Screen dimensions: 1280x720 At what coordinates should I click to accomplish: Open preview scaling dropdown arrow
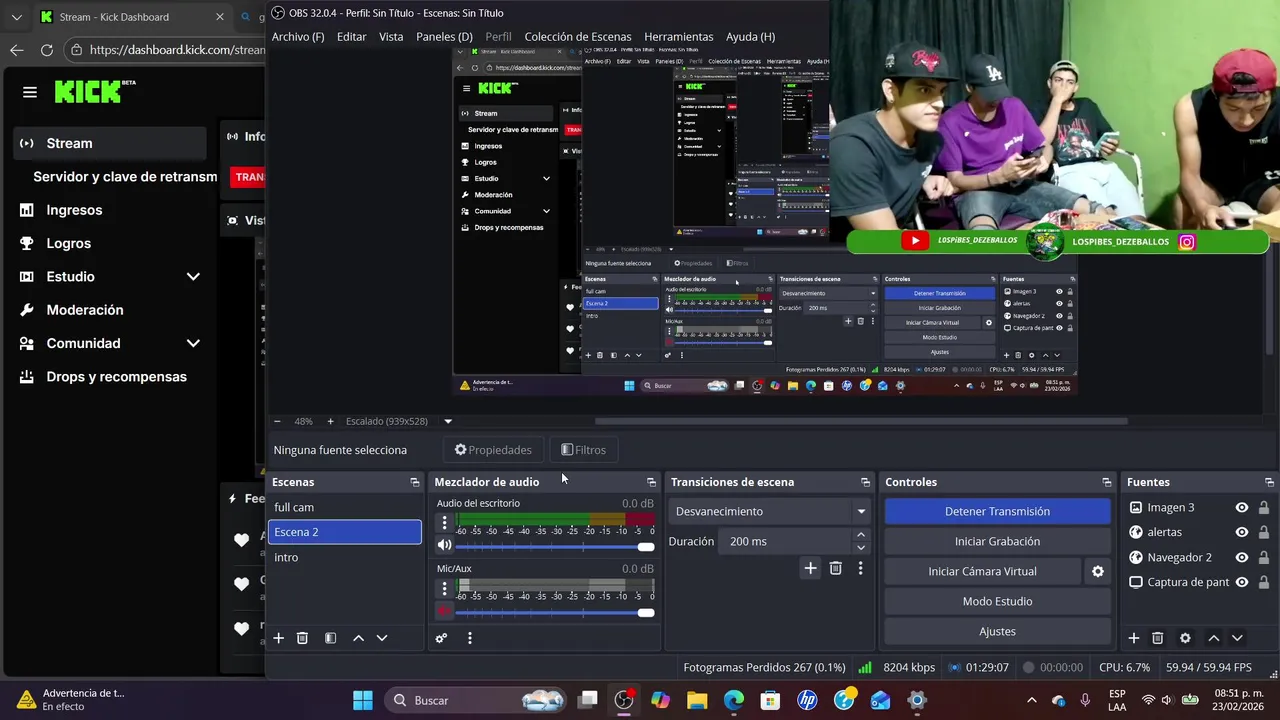click(448, 421)
